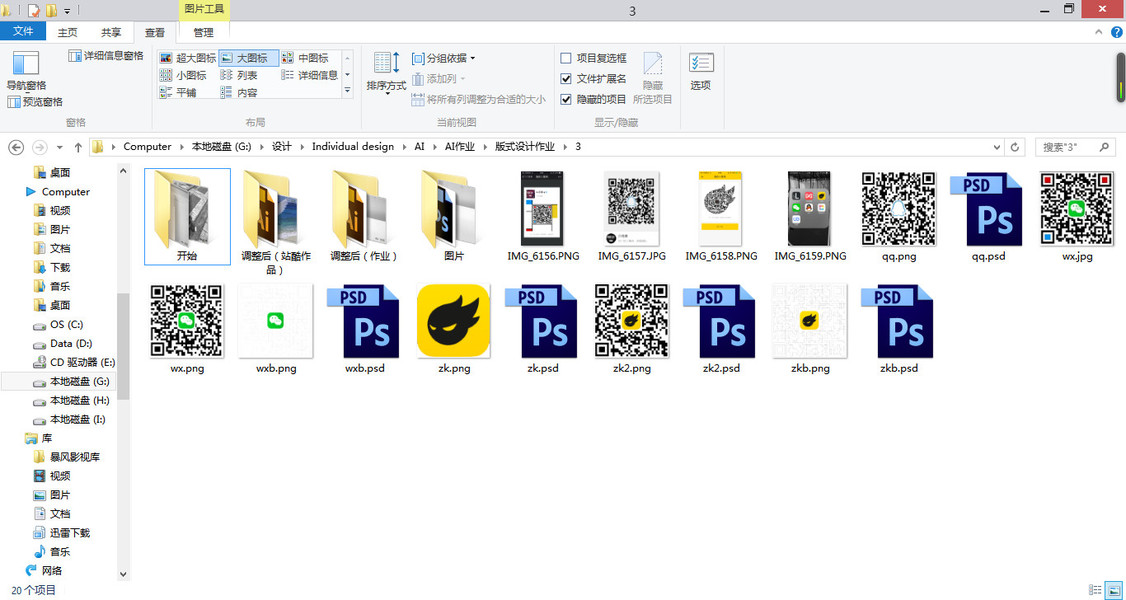Viewport: 1126px width, 600px height.
Task: Open the 图片 folder in file list
Action: tap(453, 217)
